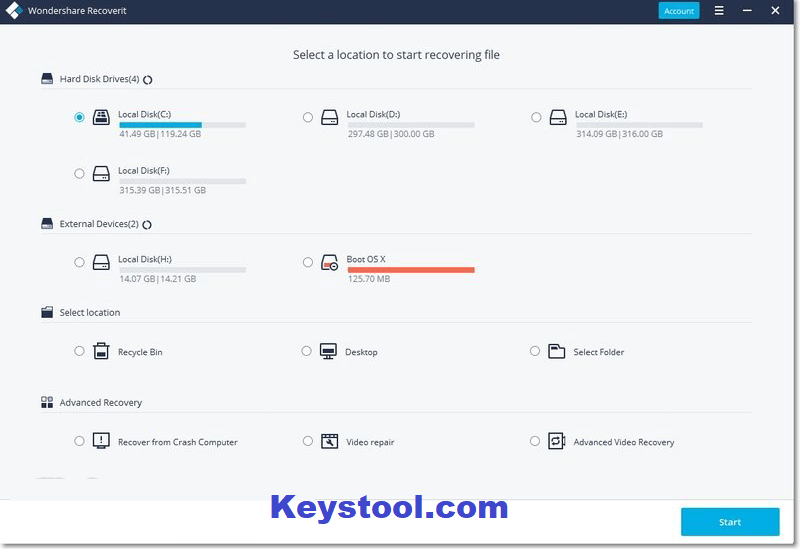Select the Local Disk(E:) radio button

pyautogui.click(x=536, y=117)
